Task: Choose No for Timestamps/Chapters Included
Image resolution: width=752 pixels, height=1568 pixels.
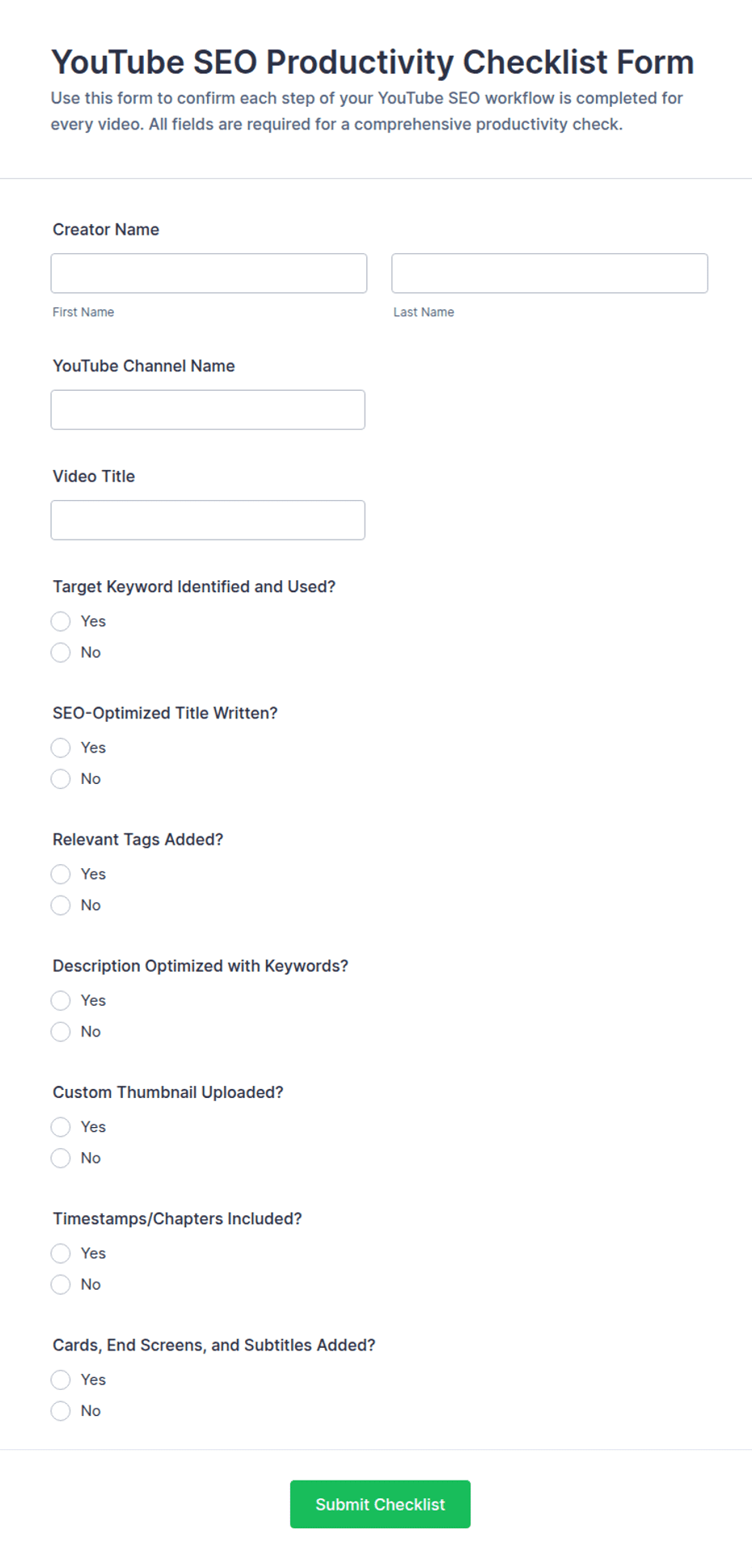Action: [x=61, y=1283]
